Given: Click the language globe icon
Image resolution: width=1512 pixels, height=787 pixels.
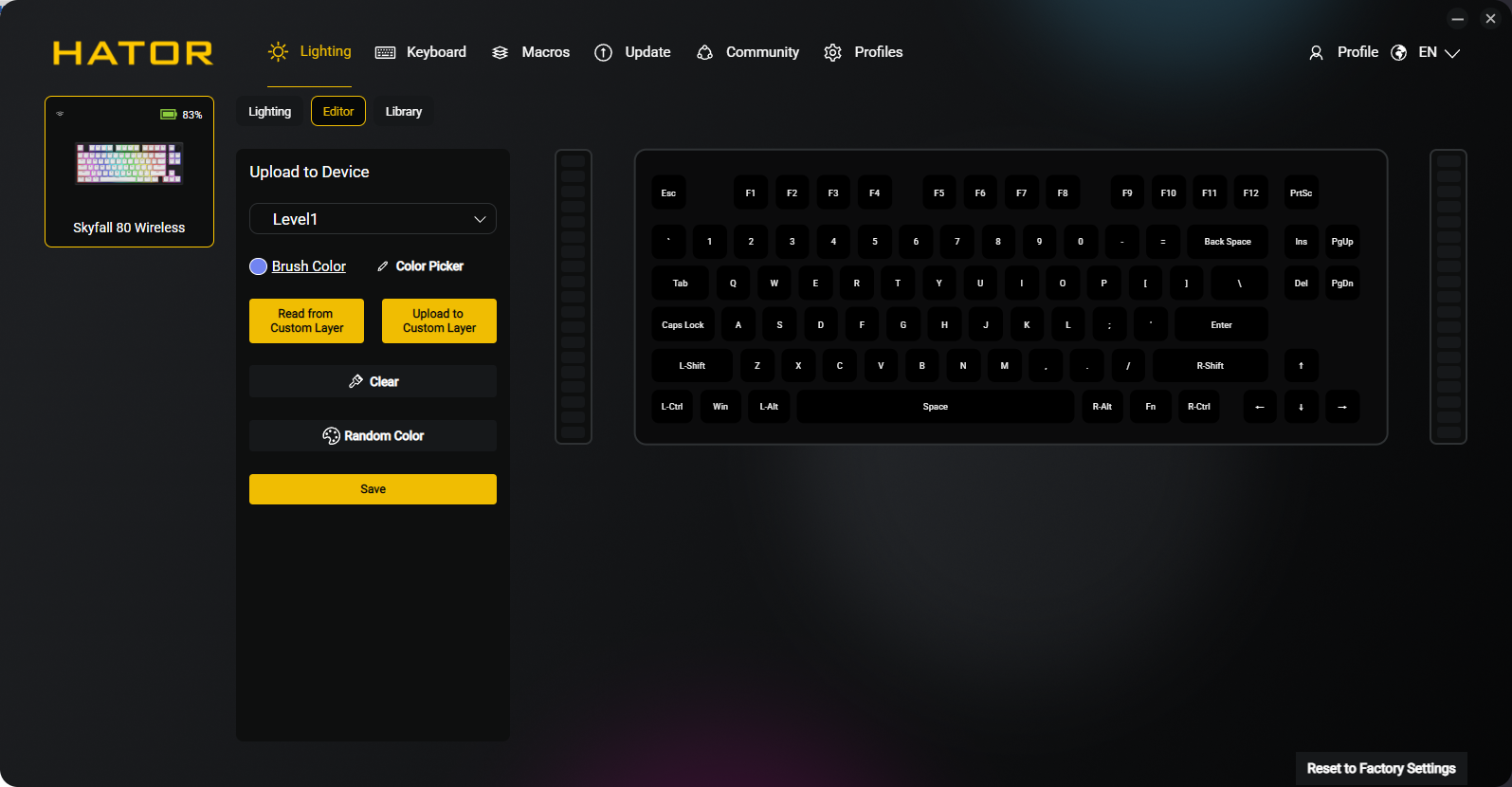Looking at the screenshot, I should pos(1398,53).
